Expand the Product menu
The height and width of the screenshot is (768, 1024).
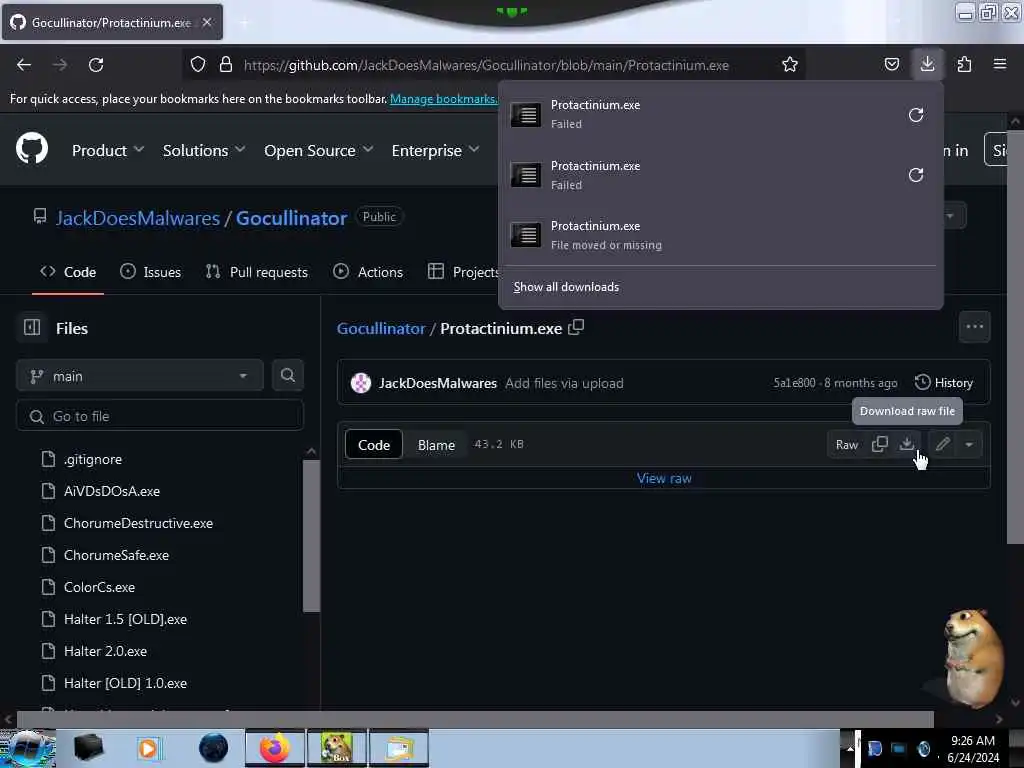coord(108,150)
